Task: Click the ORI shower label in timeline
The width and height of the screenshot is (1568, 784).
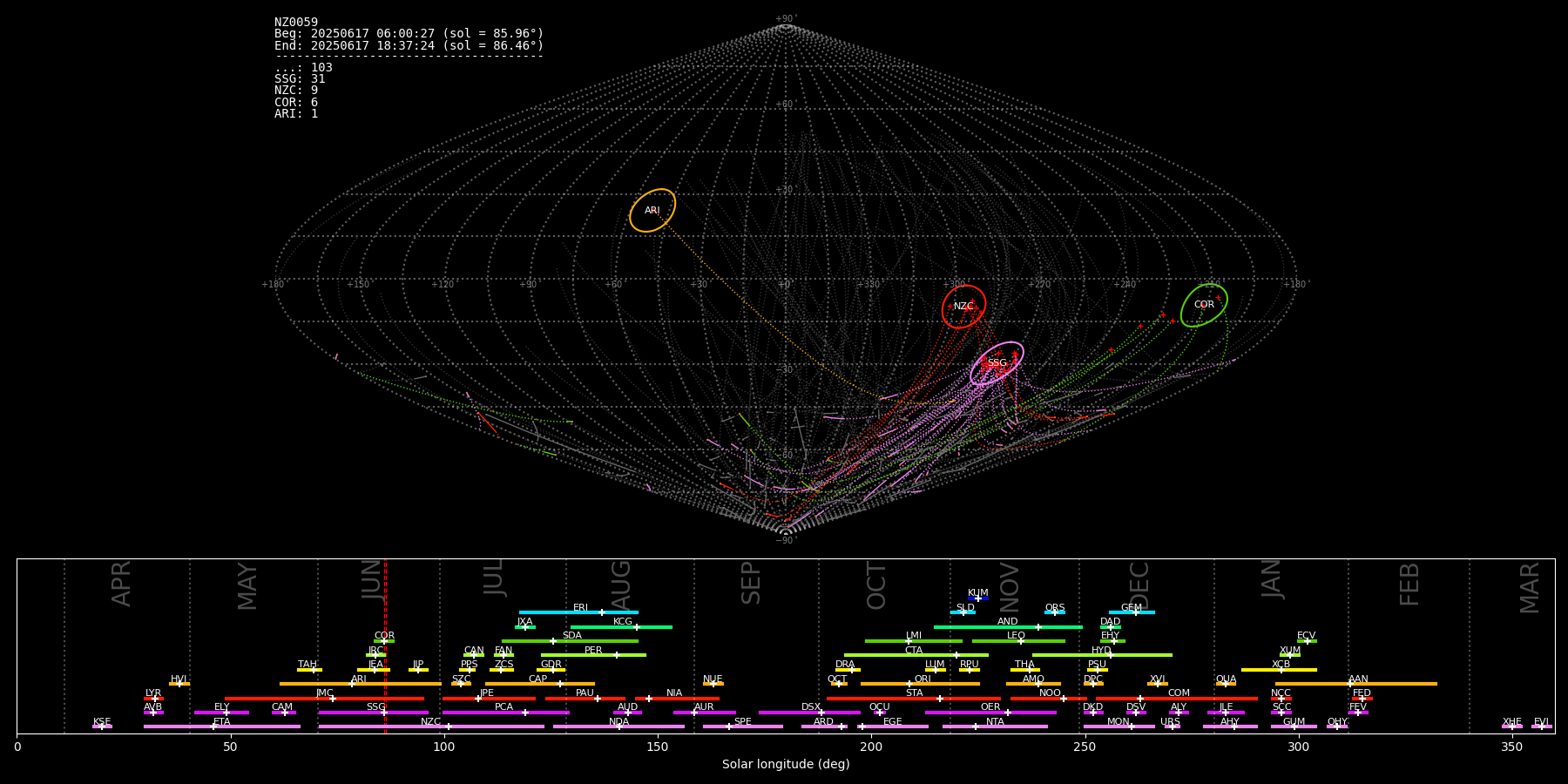Action: (x=923, y=679)
